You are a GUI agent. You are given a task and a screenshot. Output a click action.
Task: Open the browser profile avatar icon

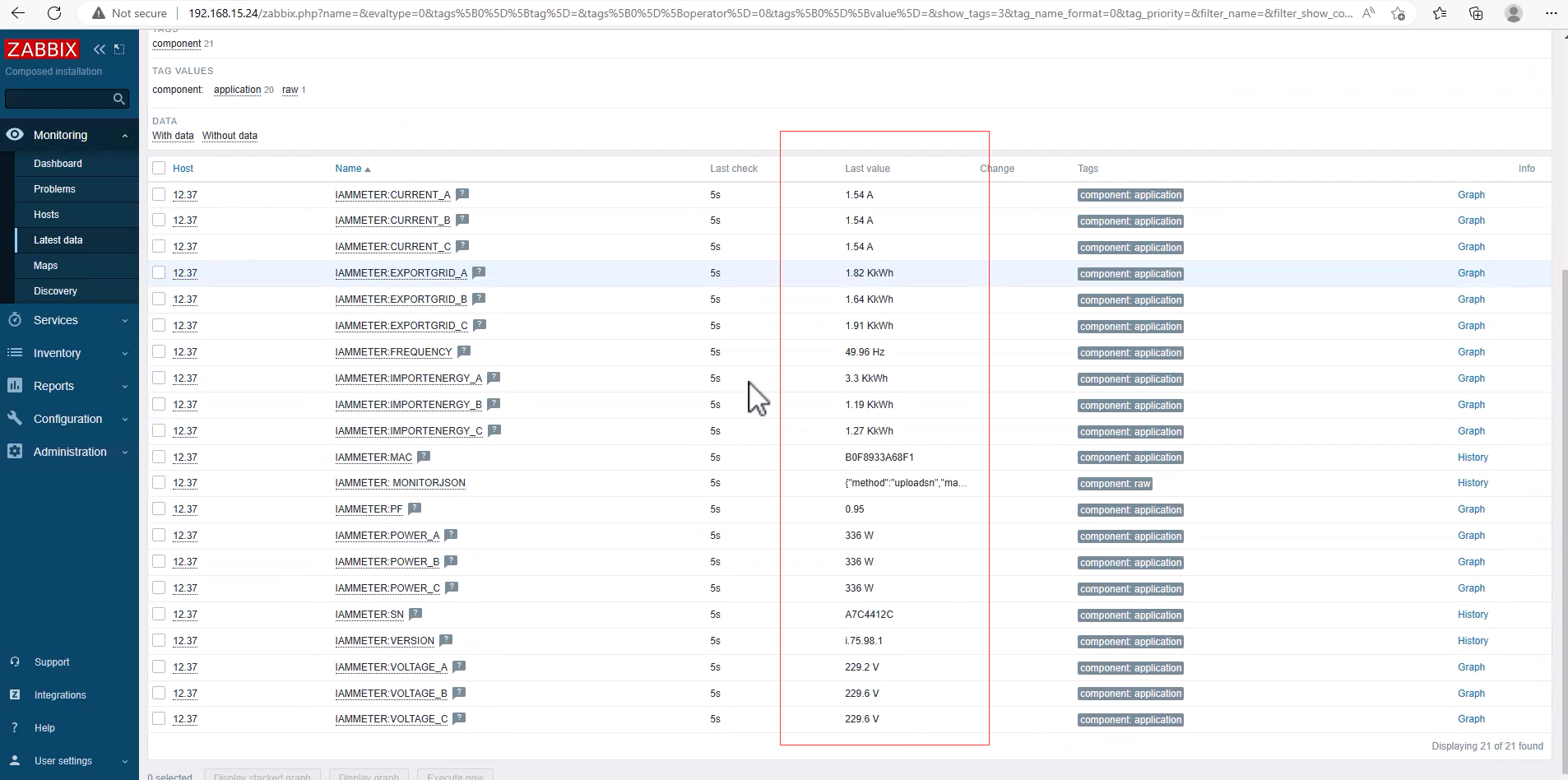(1513, 13)
